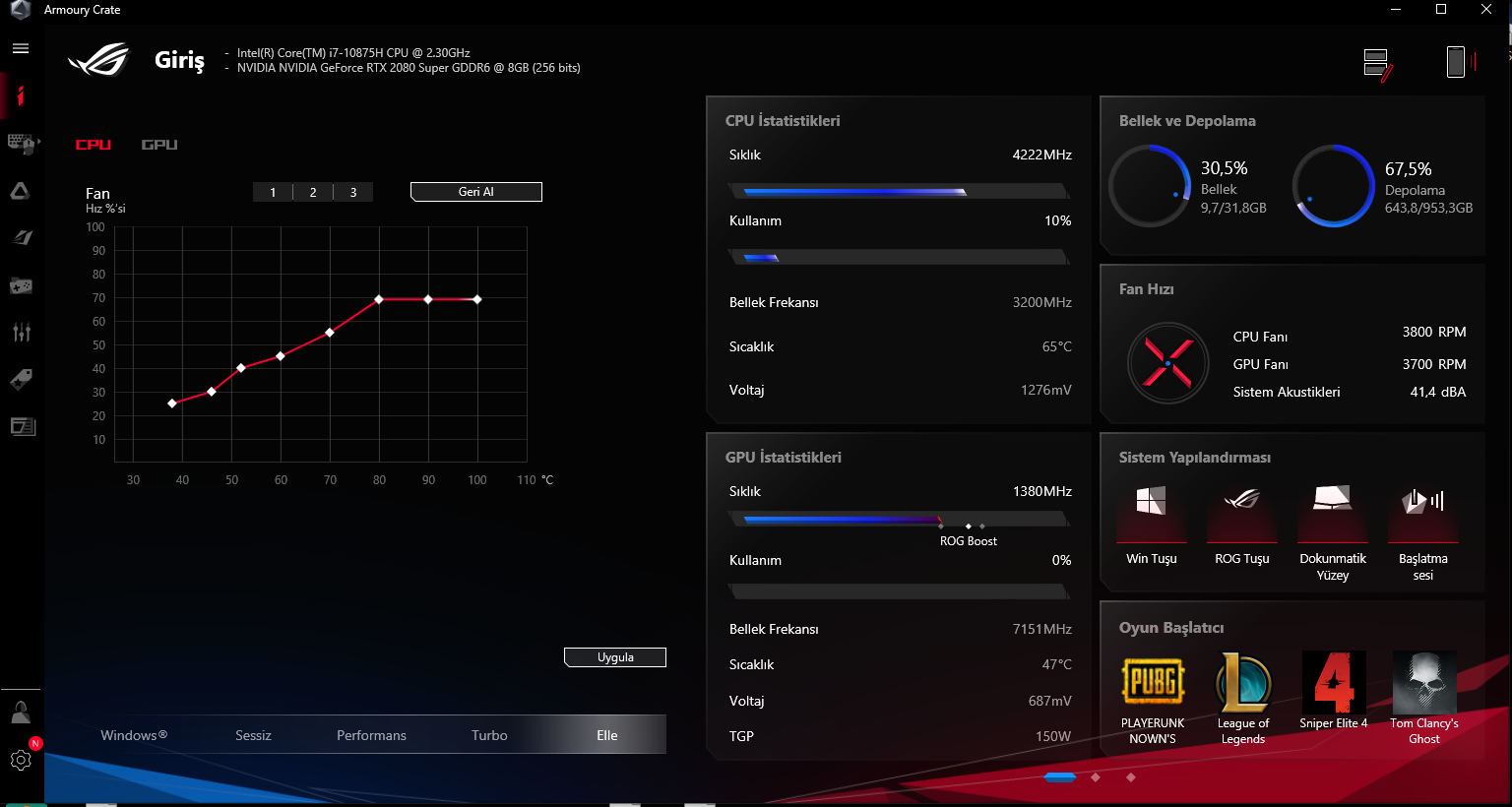Image resolution: width=1512 pixels, height=807 pixels.
Task: Select the Home icon in the sidebar
Action: (x=21, y=95)
